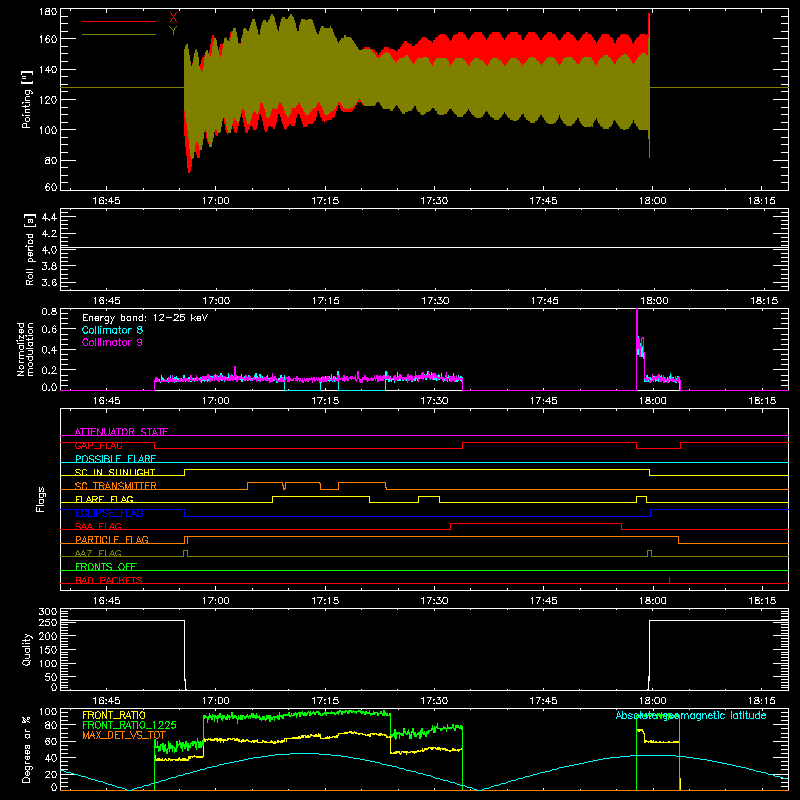Click the BAD_PACKETS spike after 18:00
The image size is (800, 800).
point(669,580)
